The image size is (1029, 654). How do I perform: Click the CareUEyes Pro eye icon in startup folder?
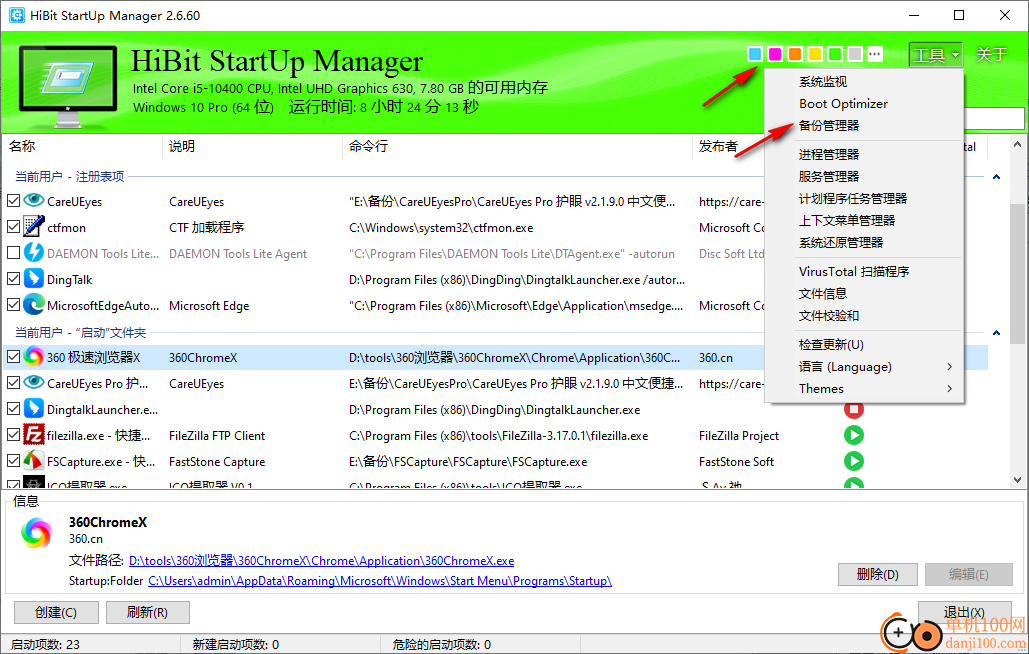point(33,382)
